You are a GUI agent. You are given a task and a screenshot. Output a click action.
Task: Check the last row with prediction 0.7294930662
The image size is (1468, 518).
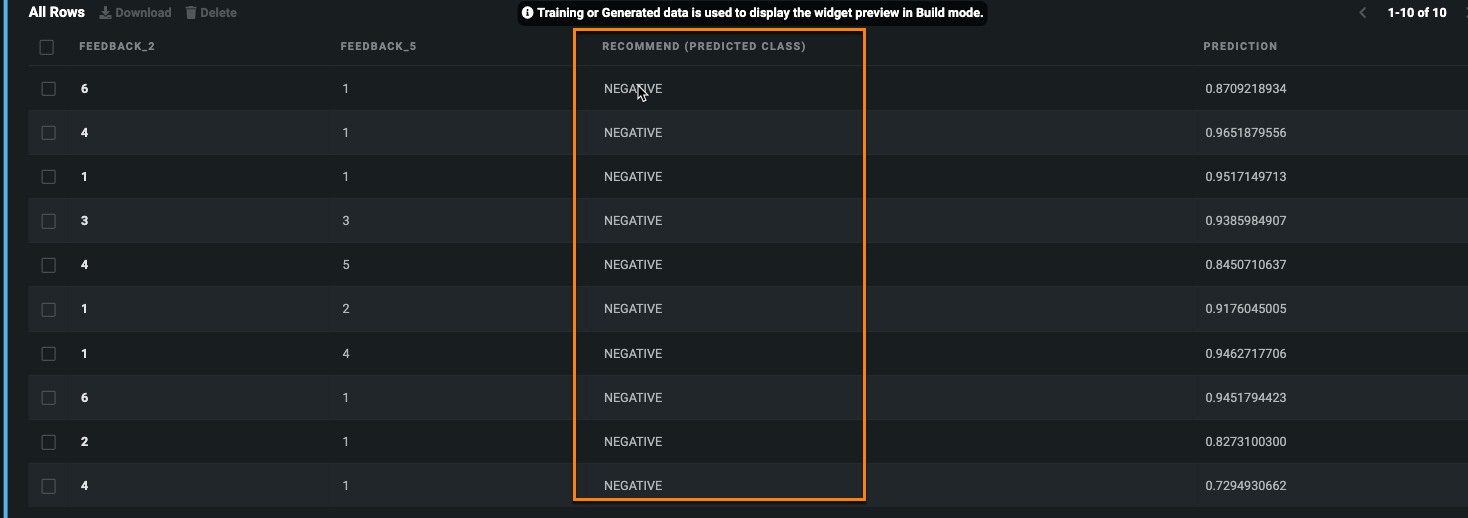point(48,486)
